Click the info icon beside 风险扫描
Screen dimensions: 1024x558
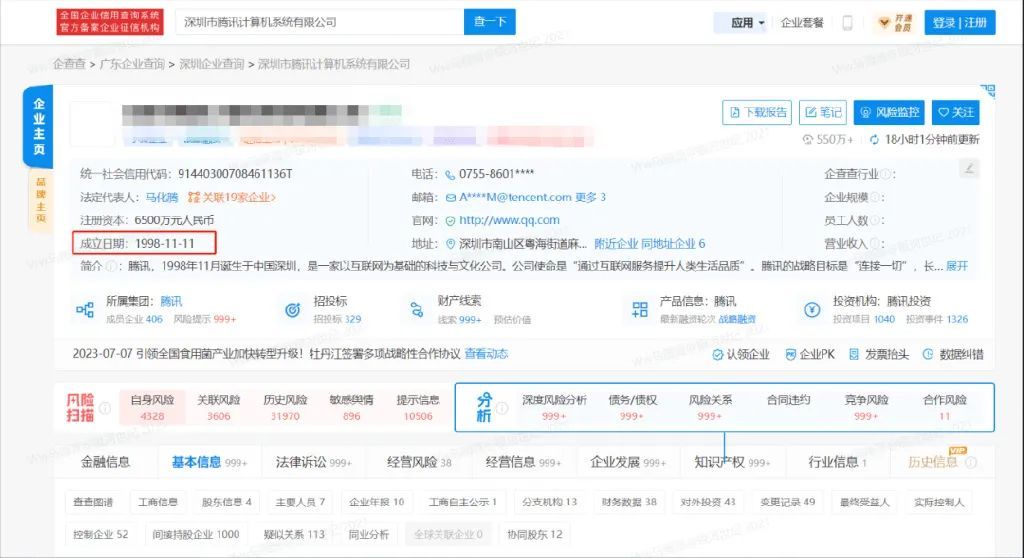(105, 408)
